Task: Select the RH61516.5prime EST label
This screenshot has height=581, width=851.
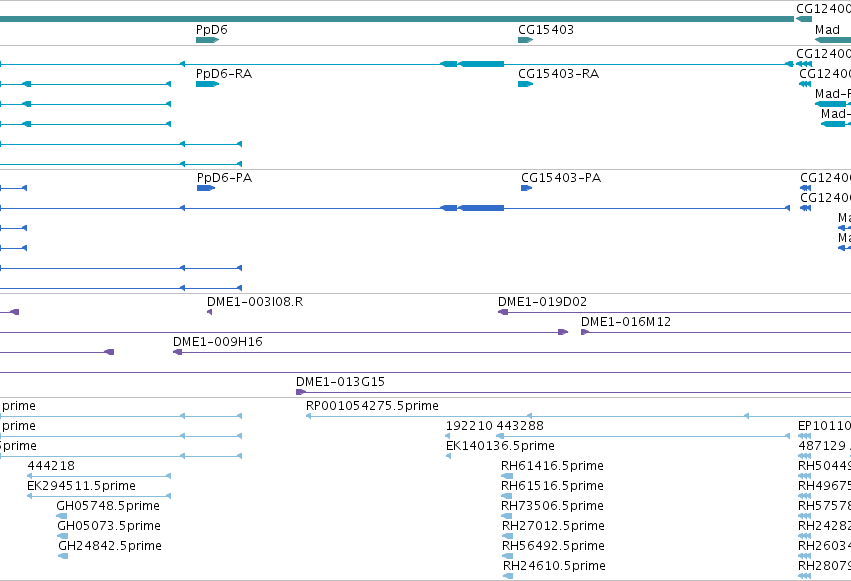Action: (x=552, y=486)
